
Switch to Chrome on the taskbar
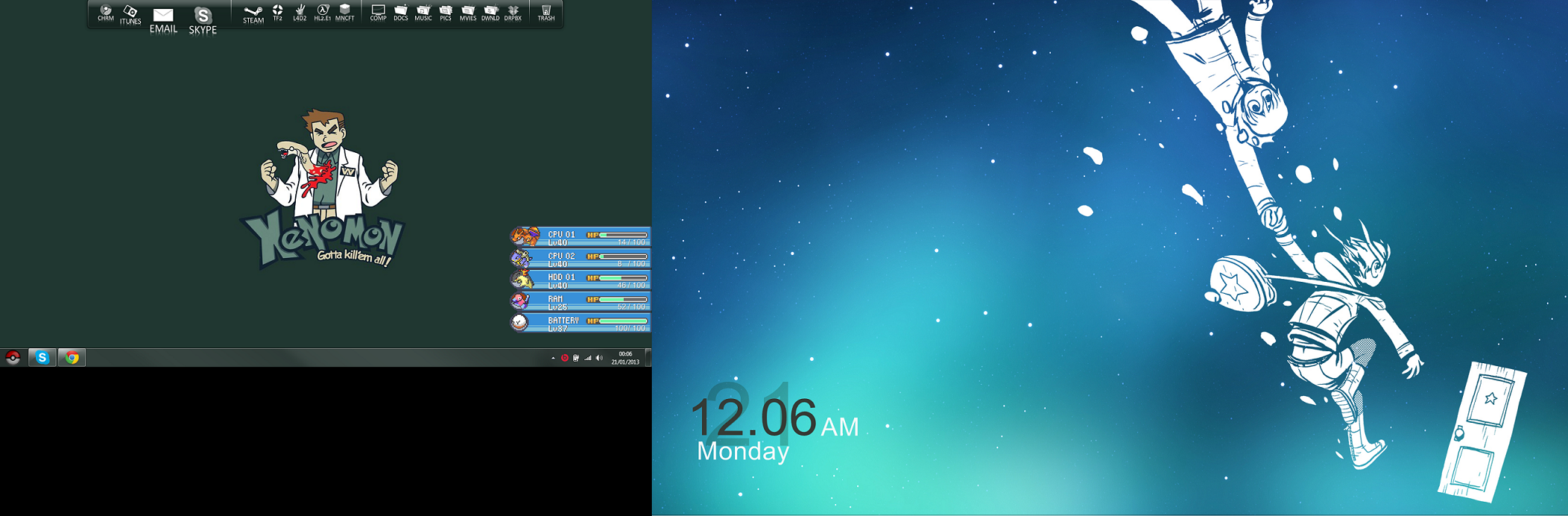[x=72, y=358]
